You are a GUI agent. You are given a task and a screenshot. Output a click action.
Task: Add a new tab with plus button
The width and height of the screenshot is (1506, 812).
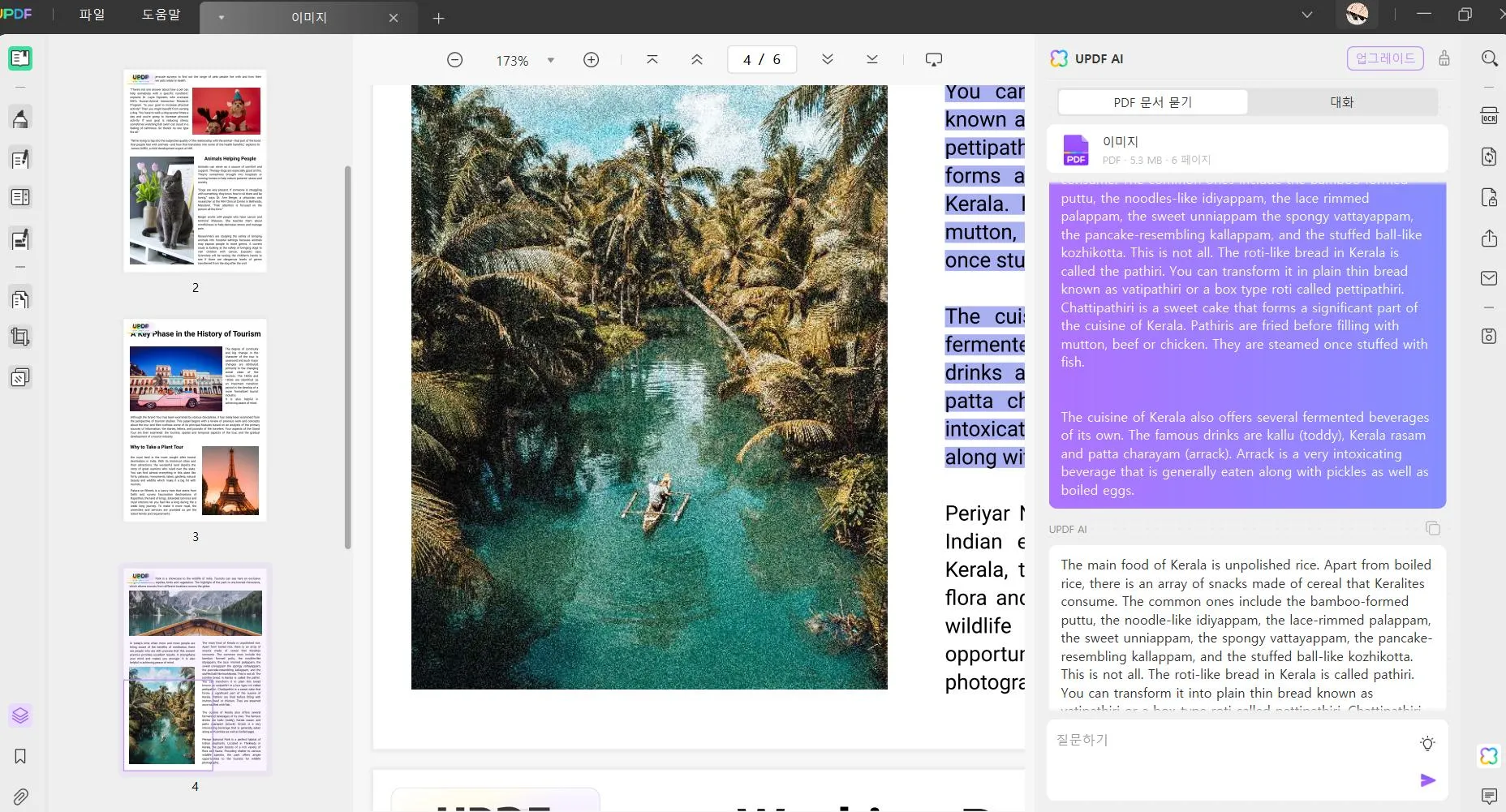pos(438,18)
